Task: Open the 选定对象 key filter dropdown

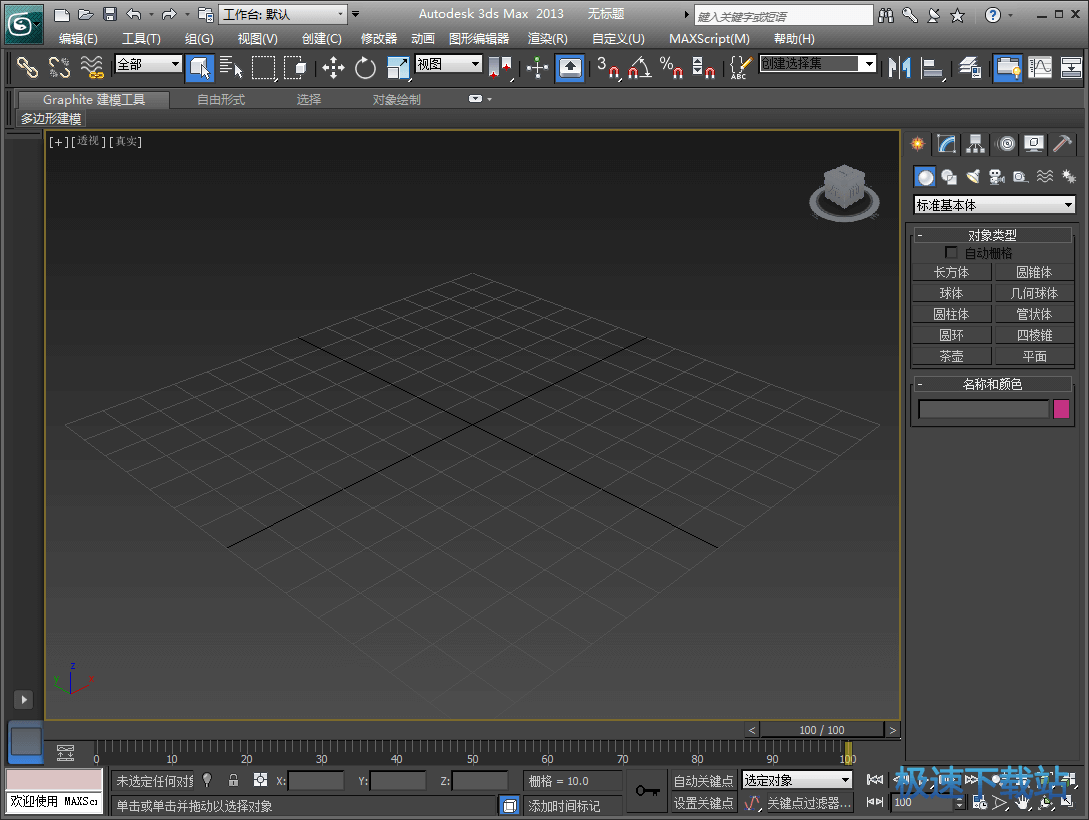Action: (797, 780)
